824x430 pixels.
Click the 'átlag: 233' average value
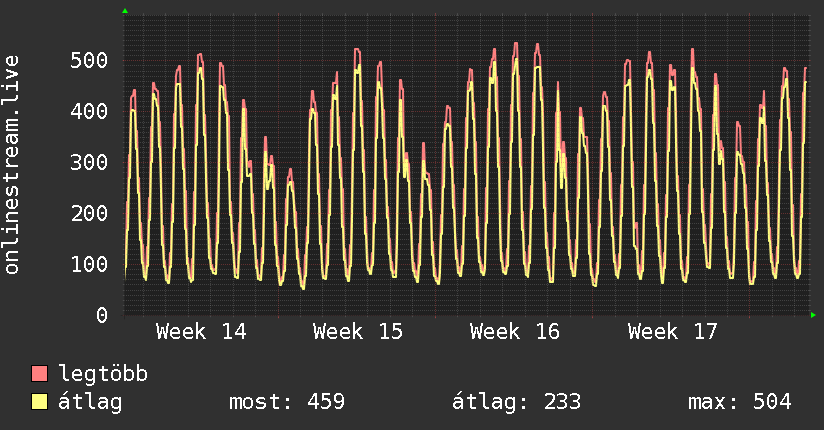click(x=517, y=403)
